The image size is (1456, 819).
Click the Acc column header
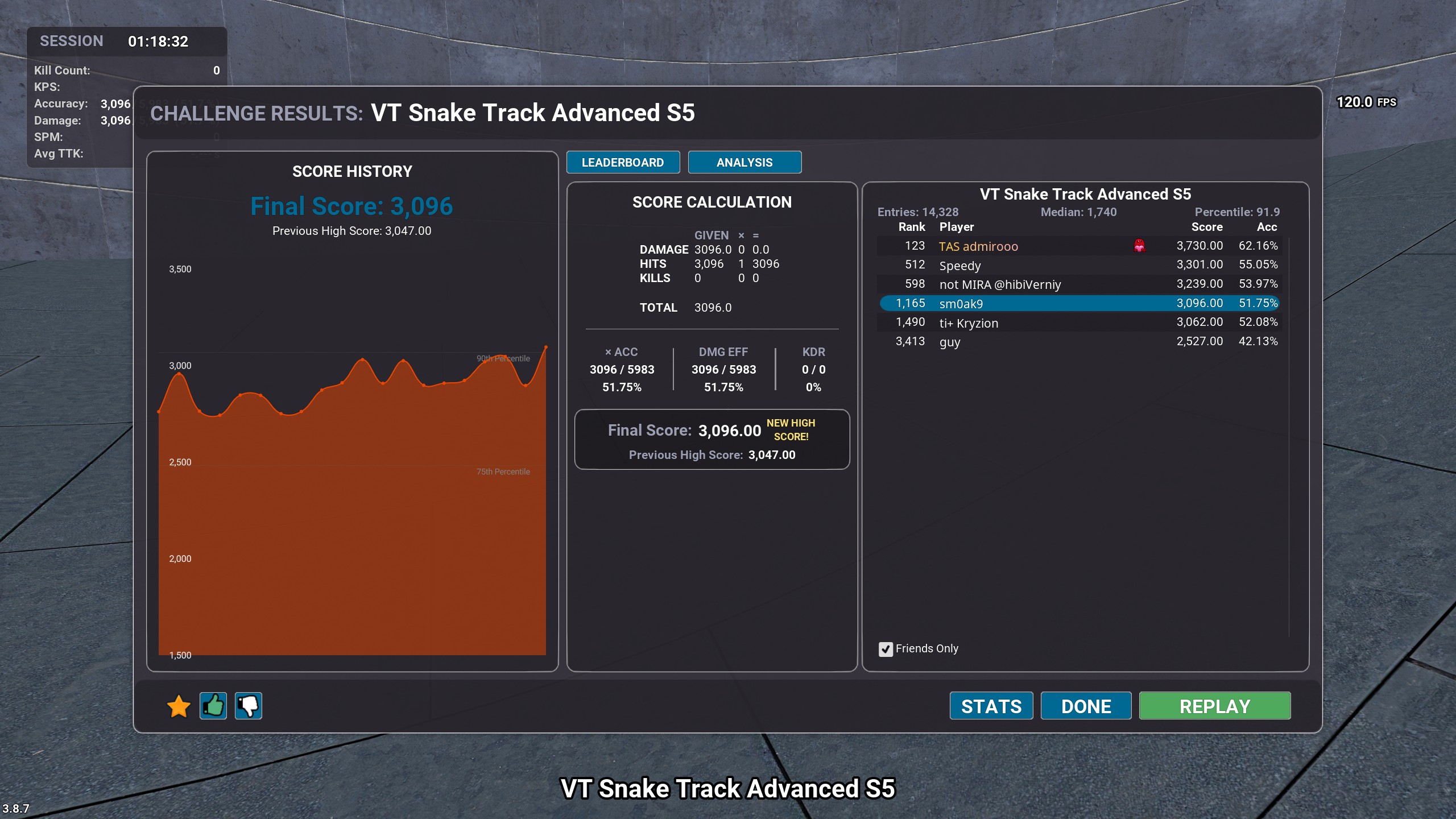coord(1267,227)
